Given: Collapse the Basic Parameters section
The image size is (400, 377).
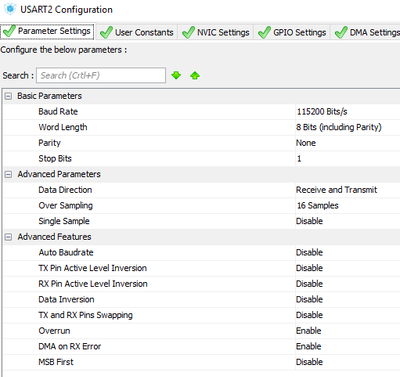Looking at the screenshot, I should [9, 96].
